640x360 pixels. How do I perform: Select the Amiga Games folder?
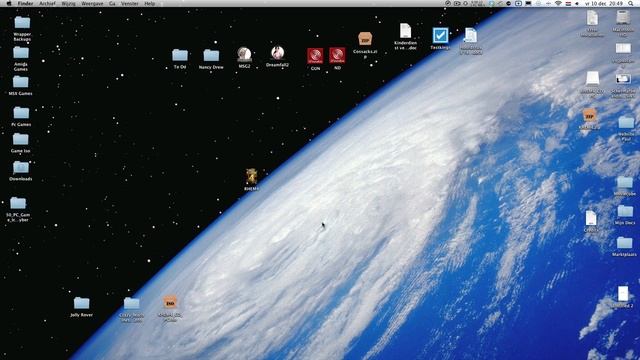tap(21, 53)
